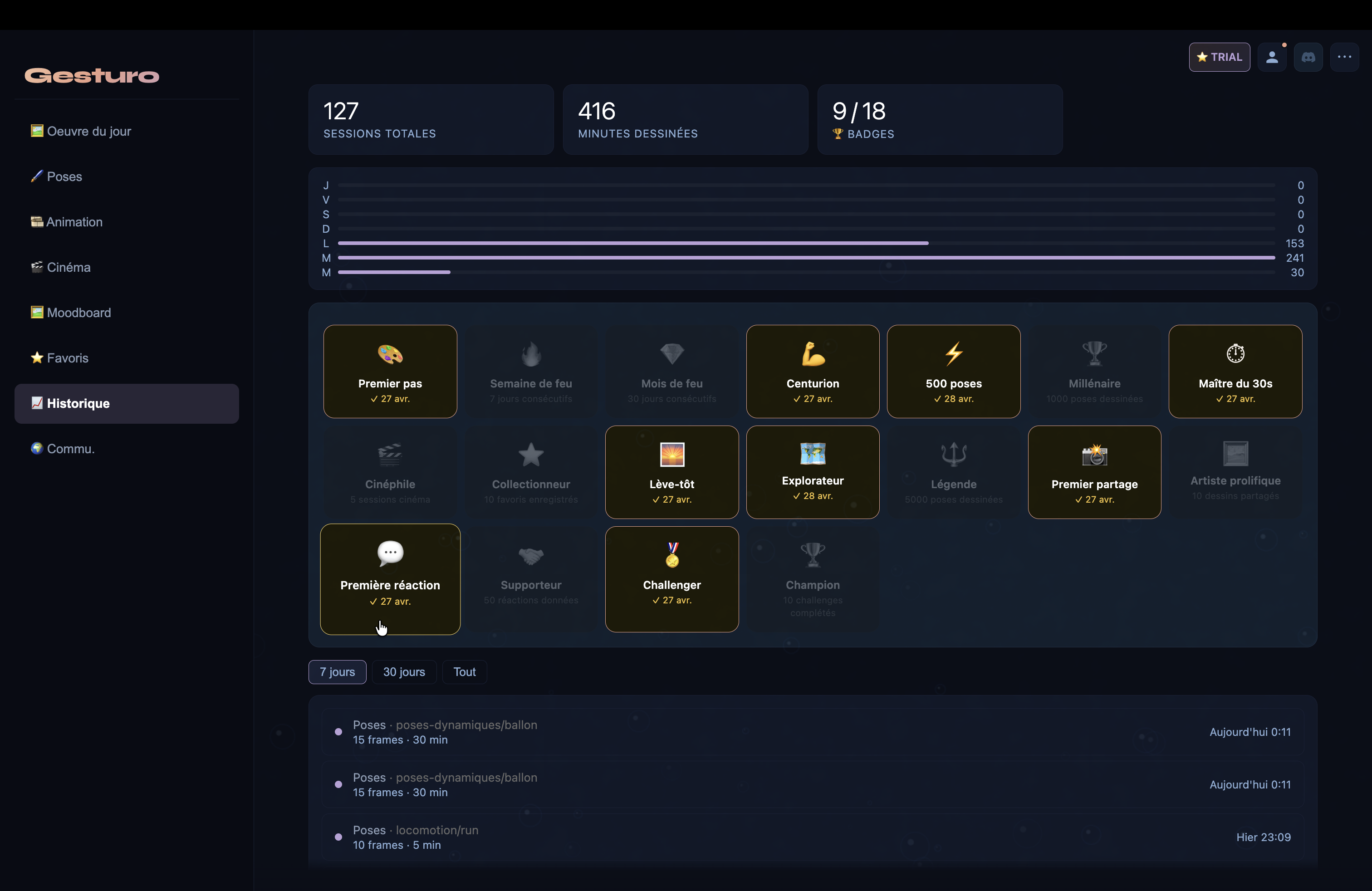Click the '7 jours consécutifs' badge description

[531, 399]
